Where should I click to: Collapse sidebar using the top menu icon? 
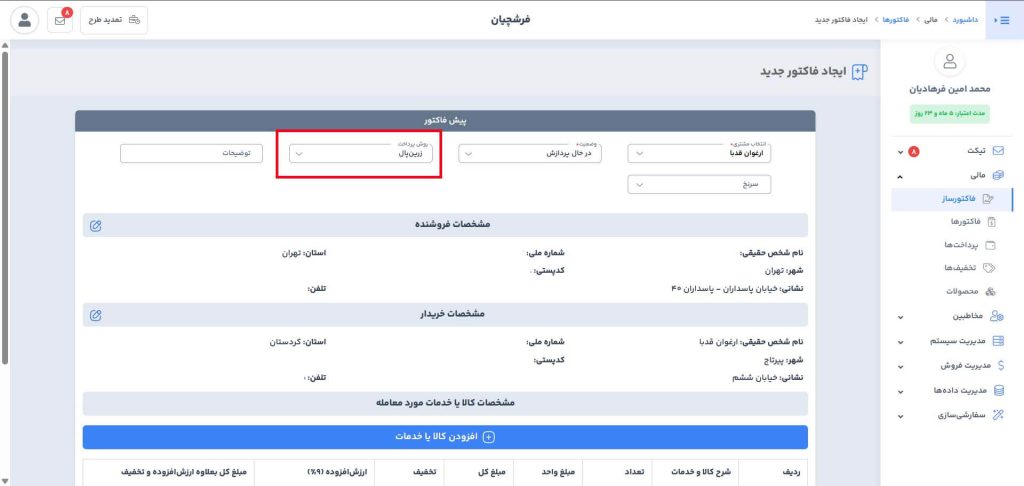[x=997, y=20]
